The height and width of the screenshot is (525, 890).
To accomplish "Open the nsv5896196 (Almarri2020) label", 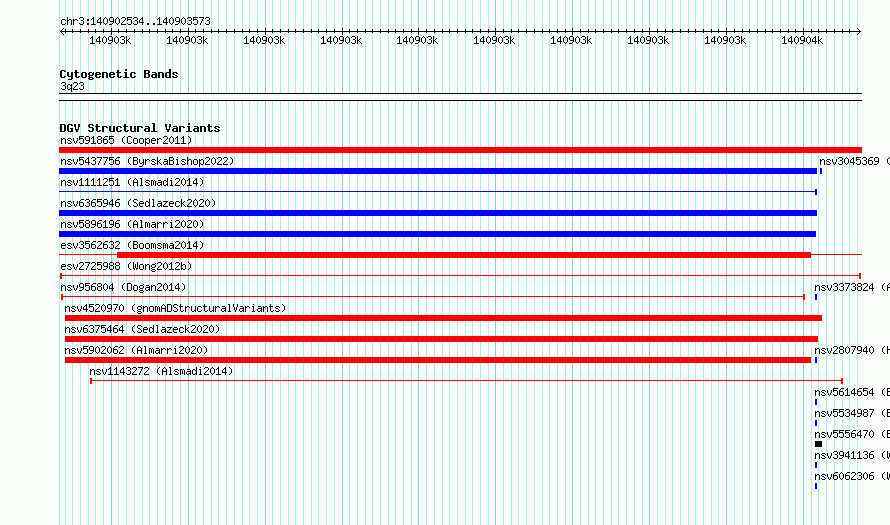I will pos(132,224).
